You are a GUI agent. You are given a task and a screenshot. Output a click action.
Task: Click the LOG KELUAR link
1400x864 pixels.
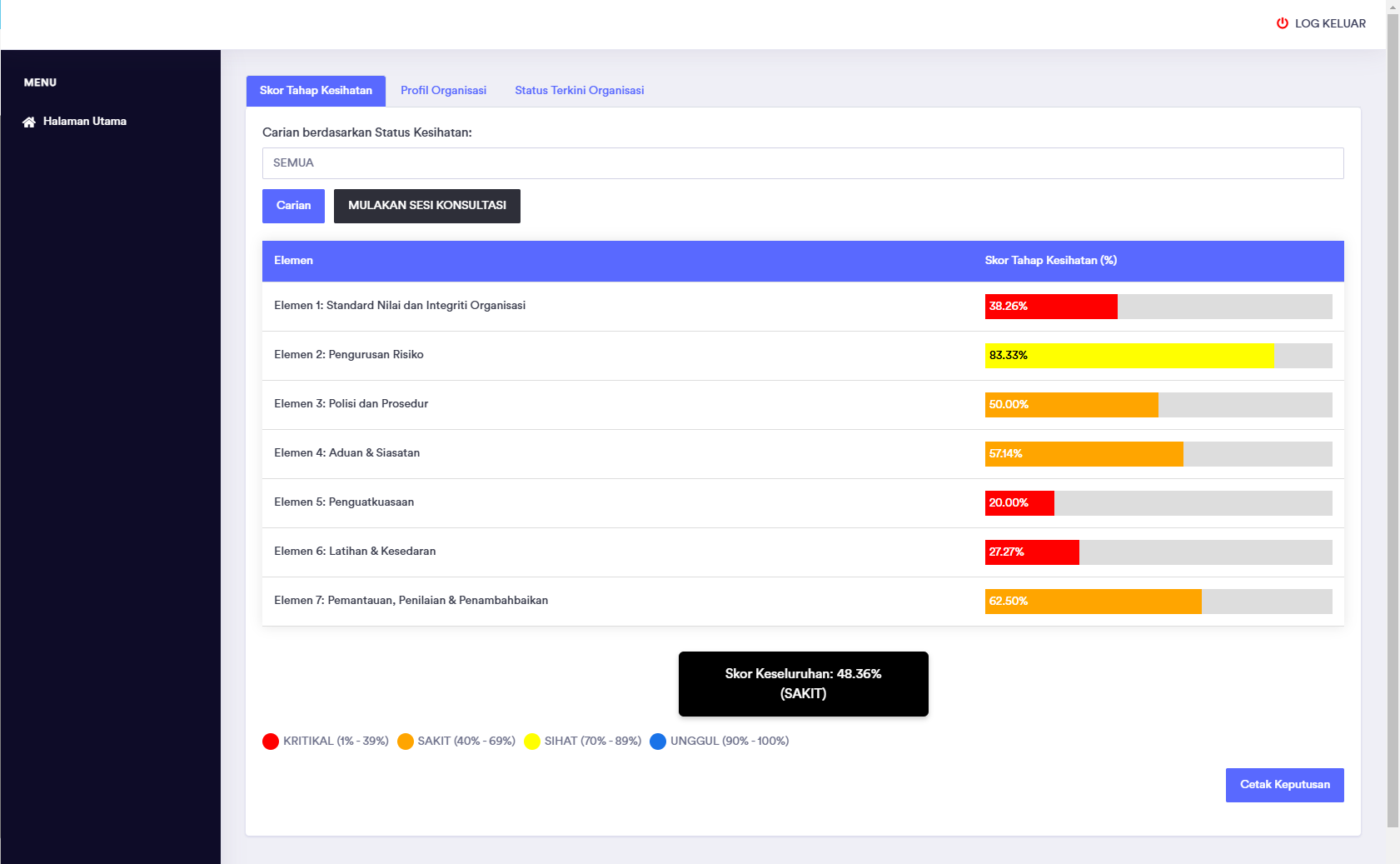click(x=1329, y=23)
